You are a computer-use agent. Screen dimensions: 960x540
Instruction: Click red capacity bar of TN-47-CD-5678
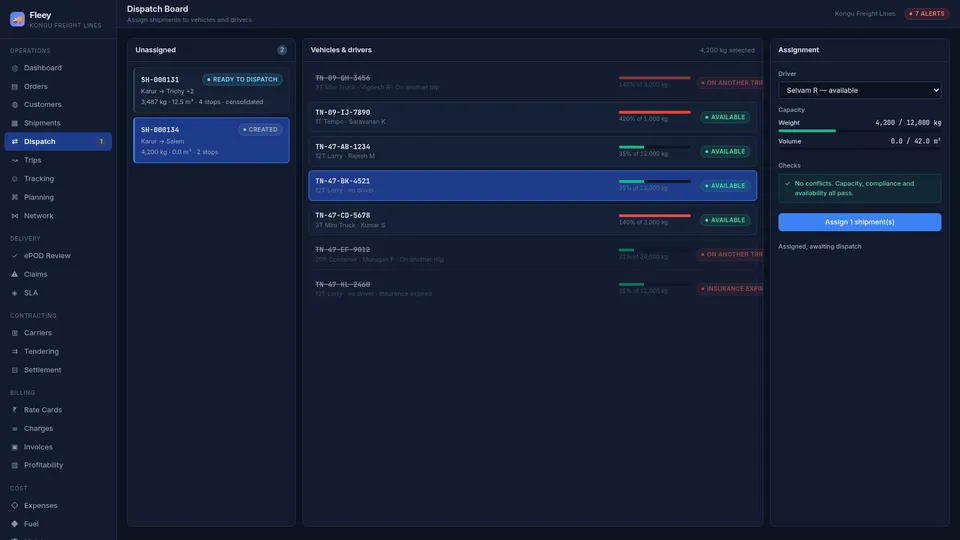pyautogui.click(x=654, y=216)
